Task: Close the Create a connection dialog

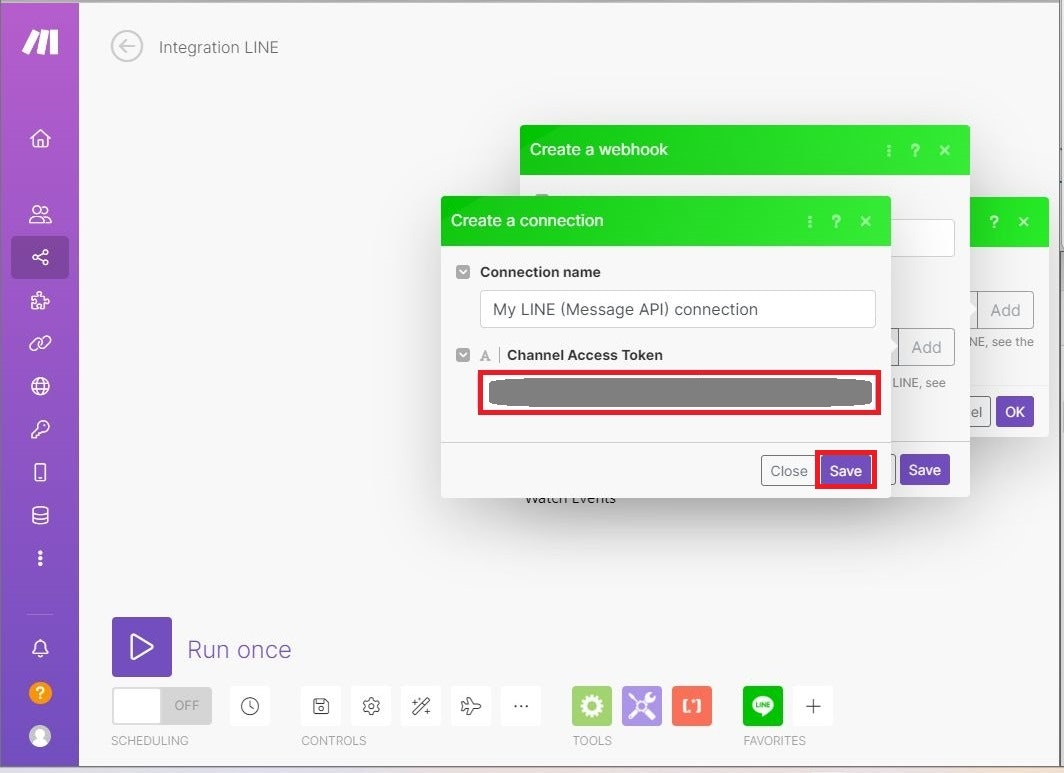Action: [x=865, y=221]
